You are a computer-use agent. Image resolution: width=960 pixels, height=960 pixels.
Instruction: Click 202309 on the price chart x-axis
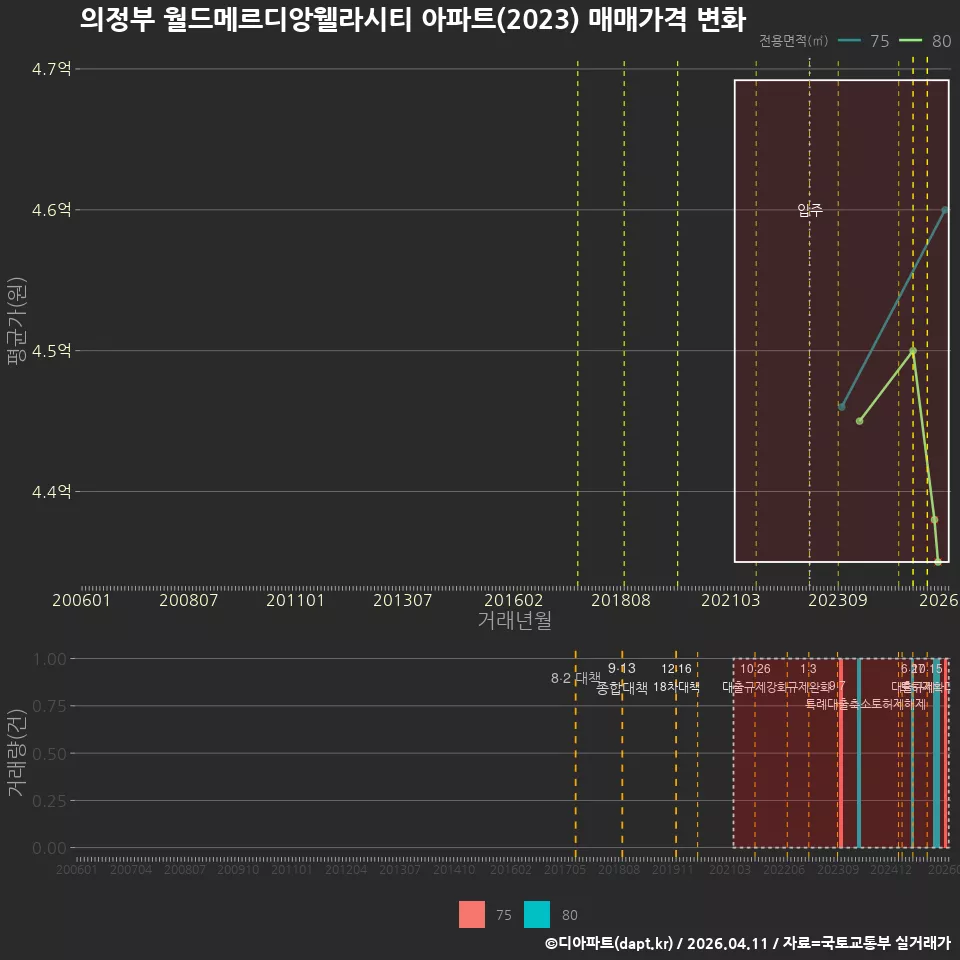point(838,600)
